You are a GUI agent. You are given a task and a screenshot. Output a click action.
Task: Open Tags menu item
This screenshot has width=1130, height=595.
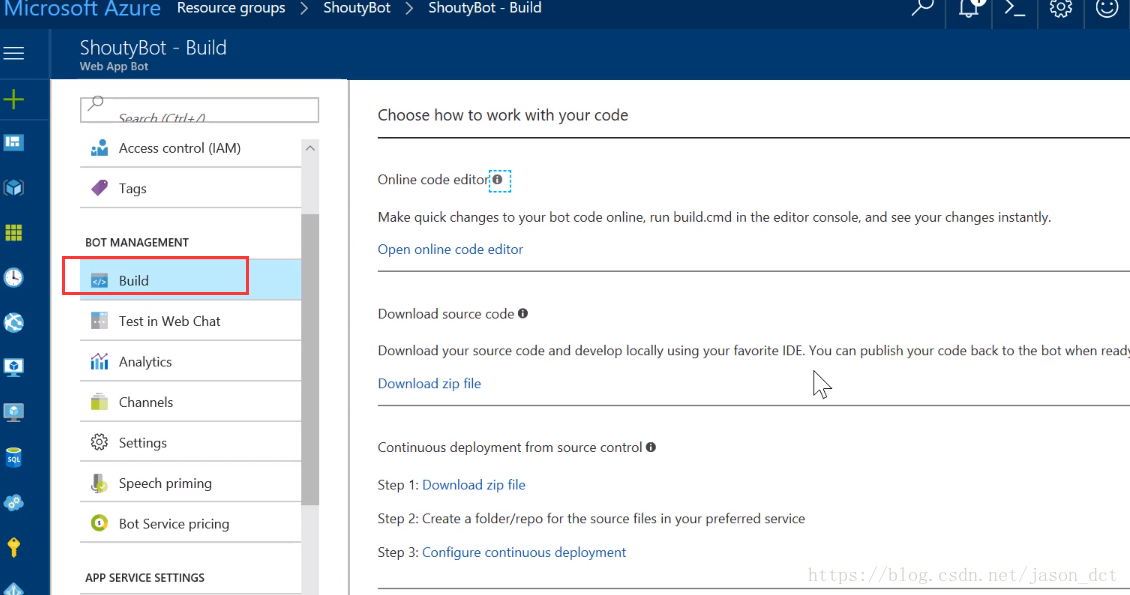pos(190,188)
